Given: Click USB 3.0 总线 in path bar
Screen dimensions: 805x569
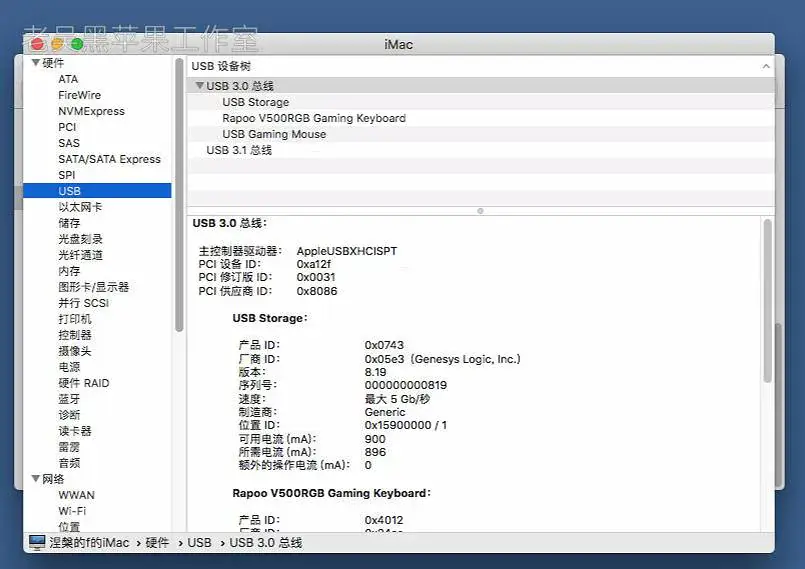Looking at the screenshot, I should coord(265,542).
